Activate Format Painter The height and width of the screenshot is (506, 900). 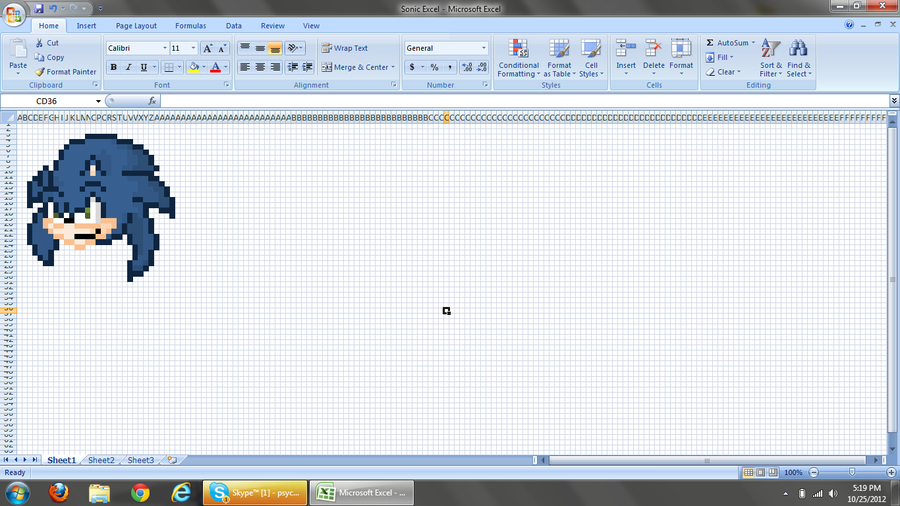click(65, 72)
